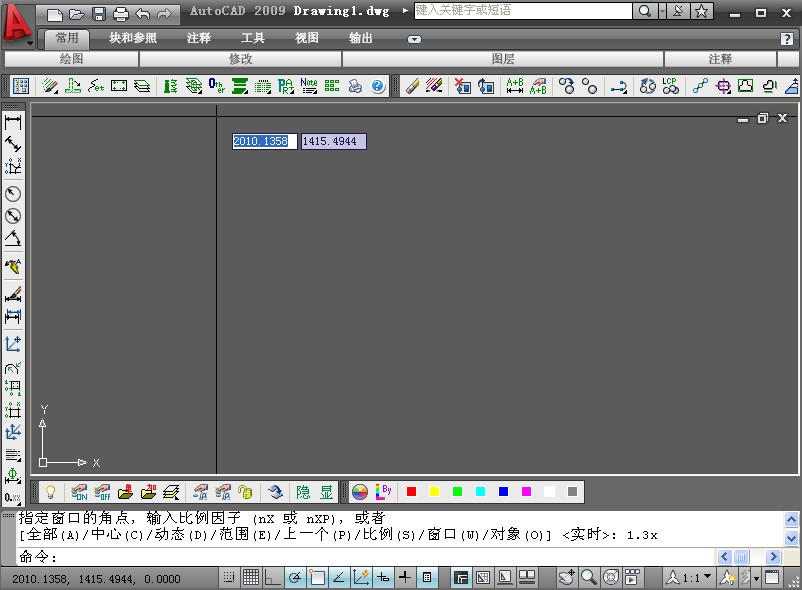Click the search magnifier button
This screenshot has height=590, width=802.
[x=645, y=11]
